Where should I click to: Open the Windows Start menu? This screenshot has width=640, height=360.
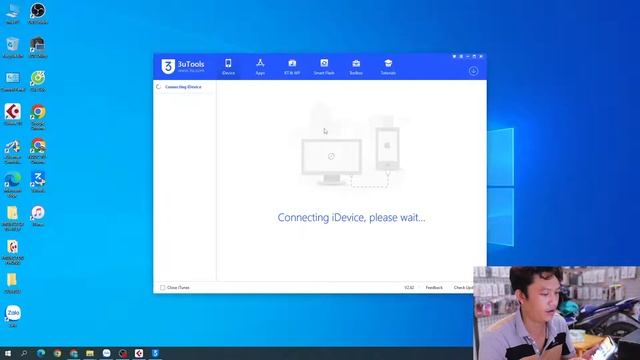click(x=7, y=353)
